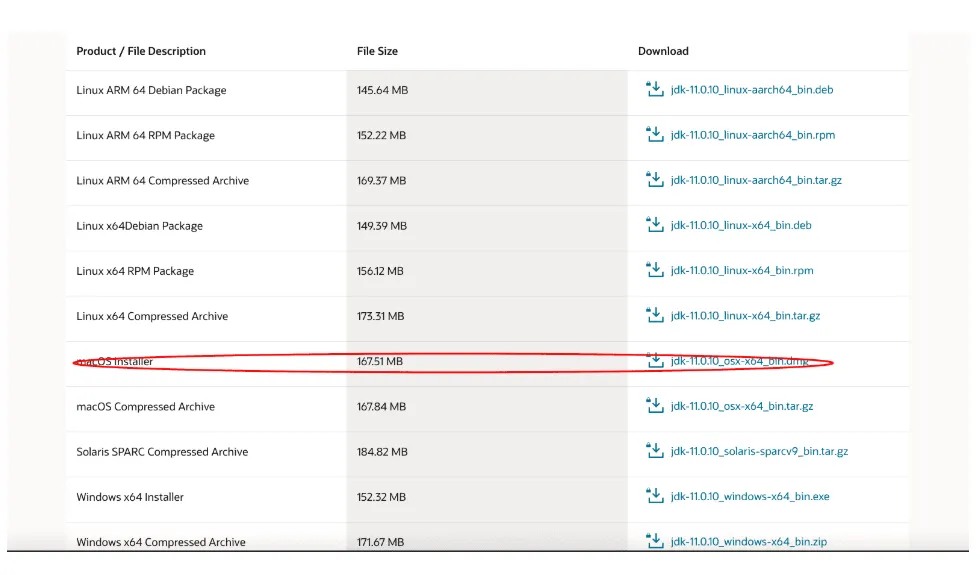
Task: Select 'macOS Compressed Archive' text
Action: (x=146, y=407)
